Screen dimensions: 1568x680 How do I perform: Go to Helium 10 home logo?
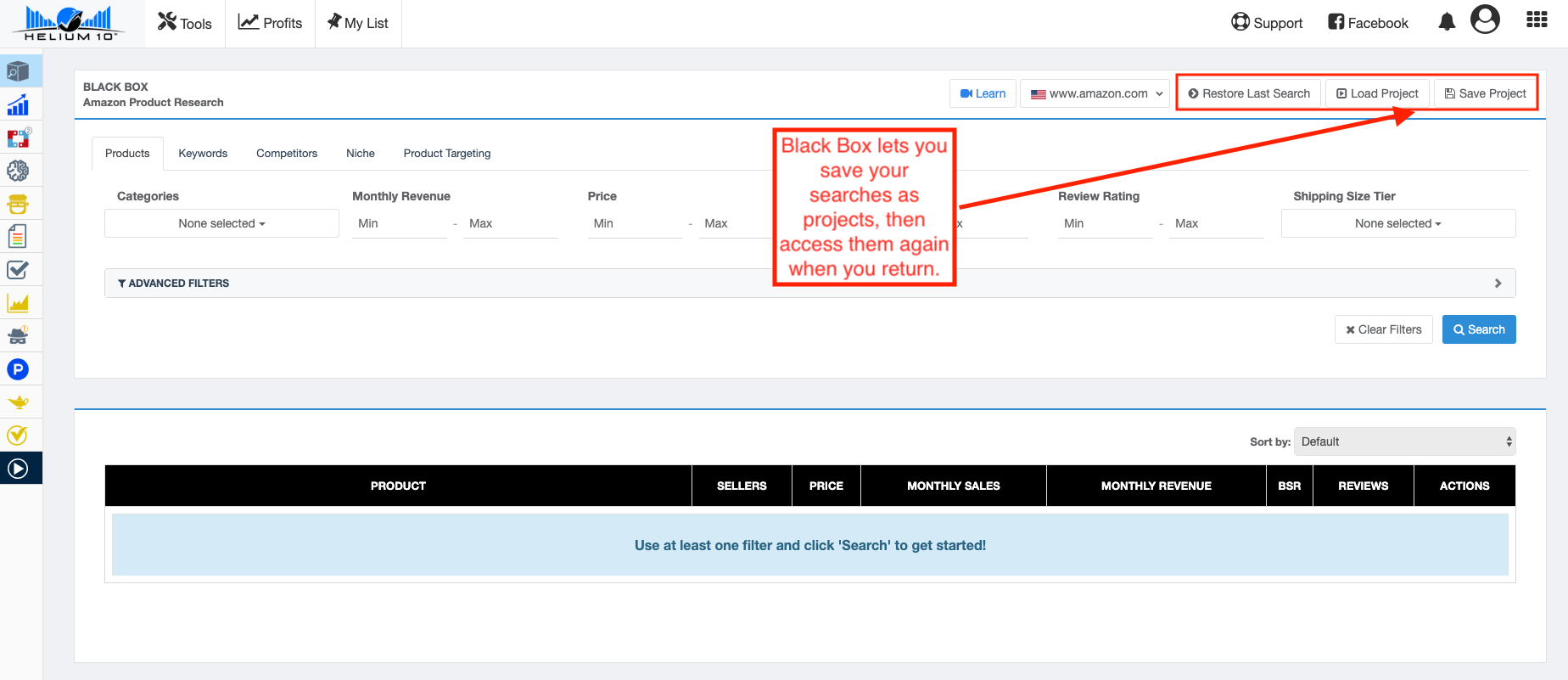click(70, 23)
